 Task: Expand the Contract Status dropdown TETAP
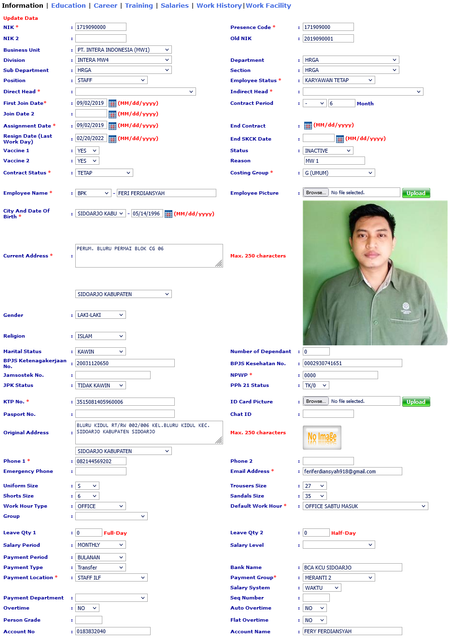(104, 173)
